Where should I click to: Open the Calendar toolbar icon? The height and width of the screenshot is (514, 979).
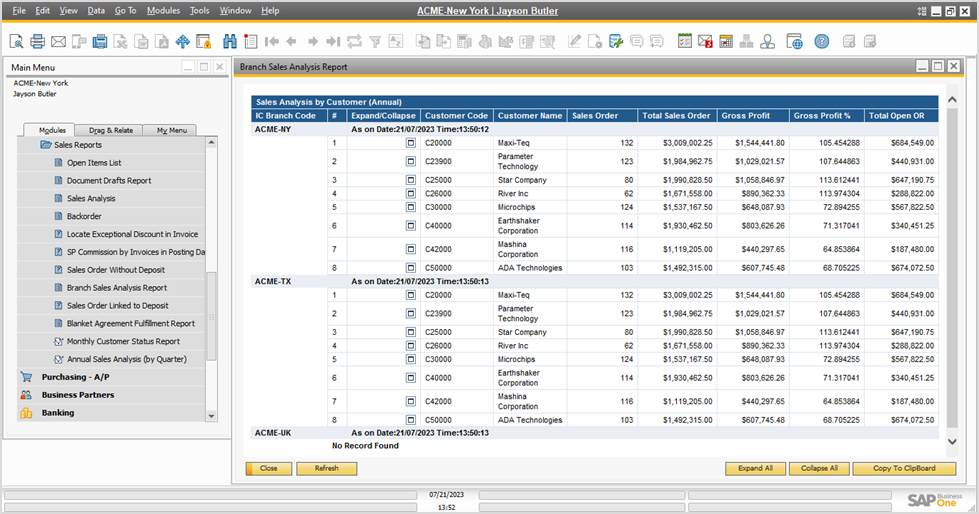click(x=725, y=41)
